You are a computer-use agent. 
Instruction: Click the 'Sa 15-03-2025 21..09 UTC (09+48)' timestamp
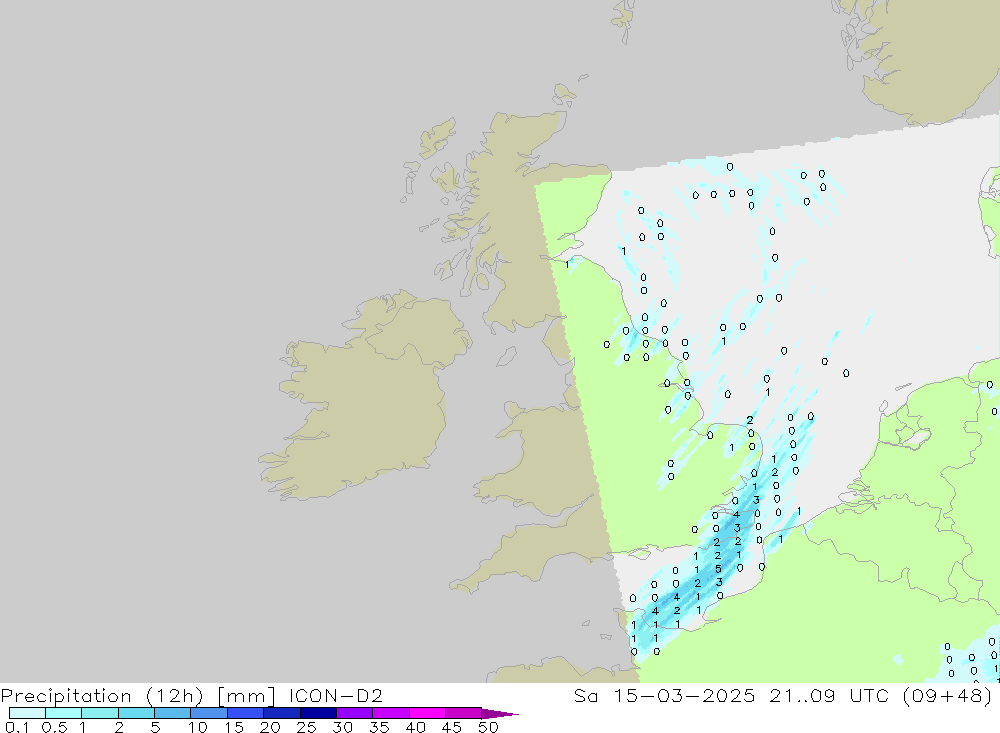[783, 695]
